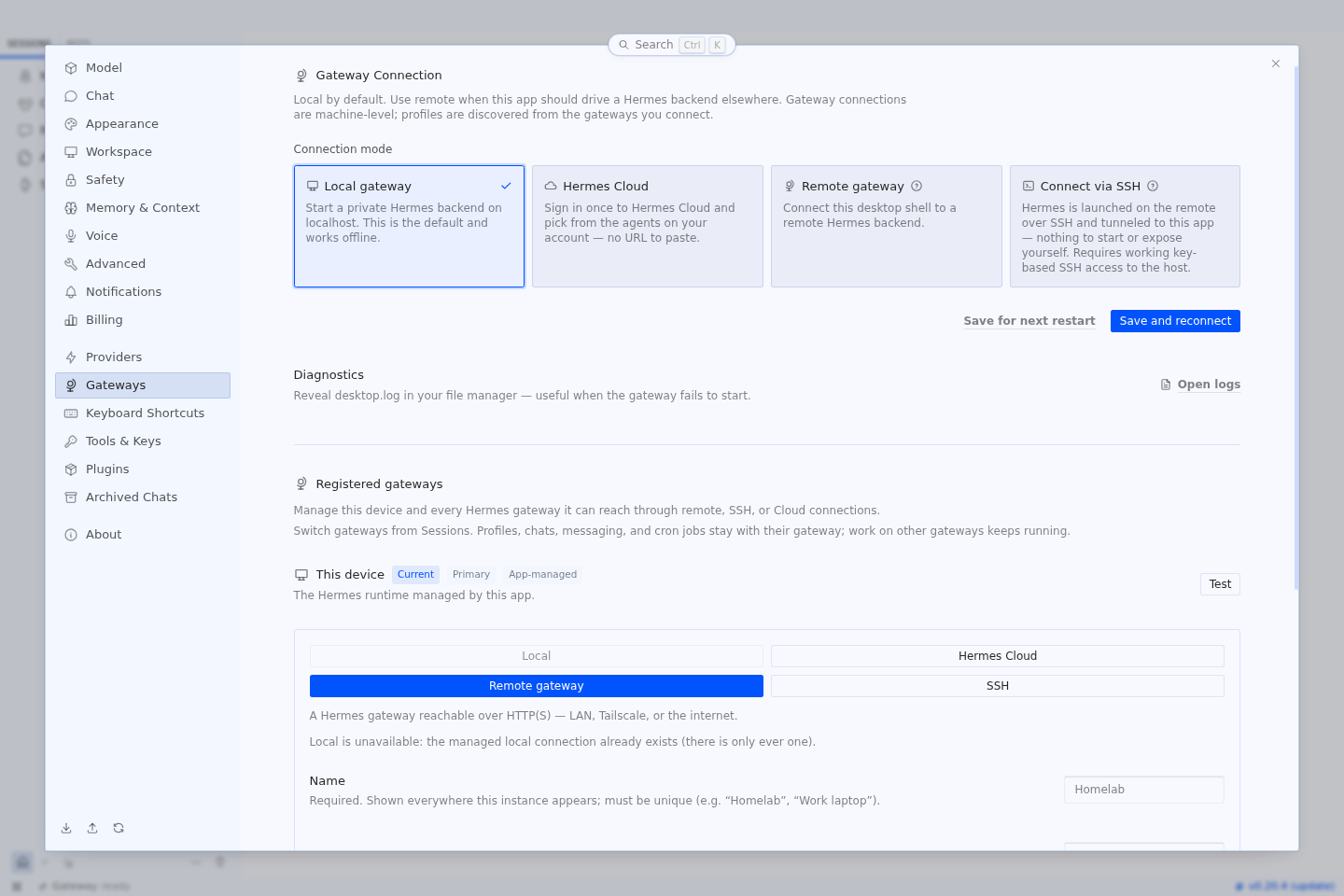Go to Voice settings

pos(142,236)
